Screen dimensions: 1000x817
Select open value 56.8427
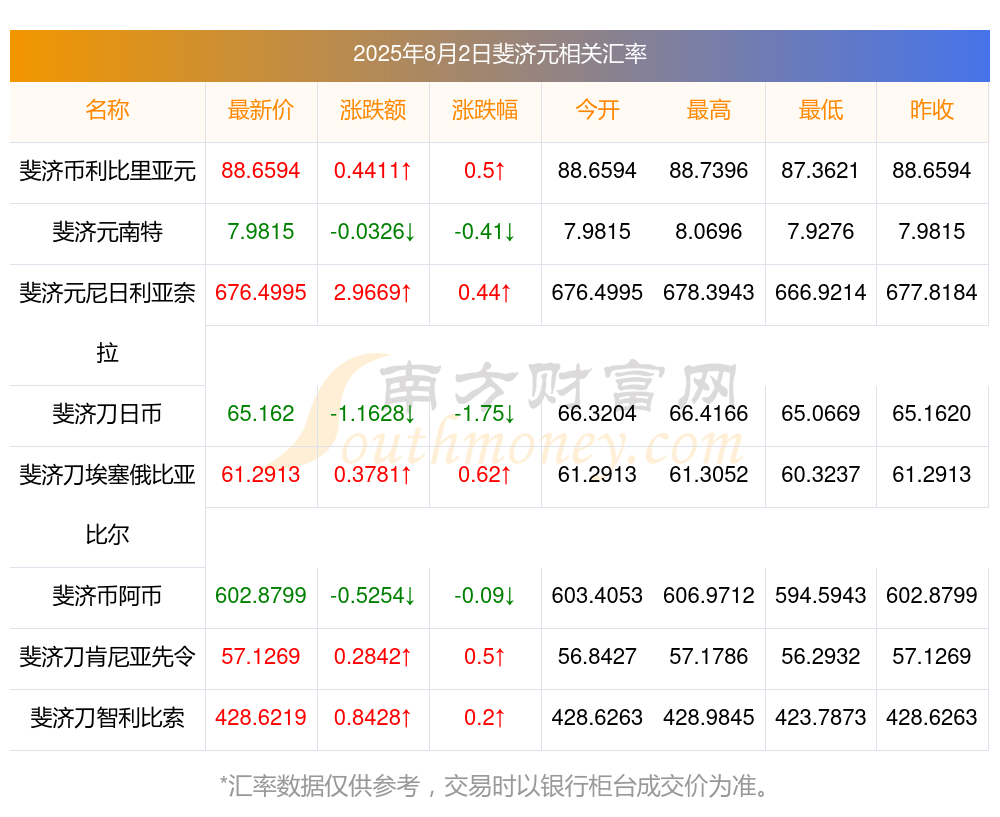tap(597, 656)
